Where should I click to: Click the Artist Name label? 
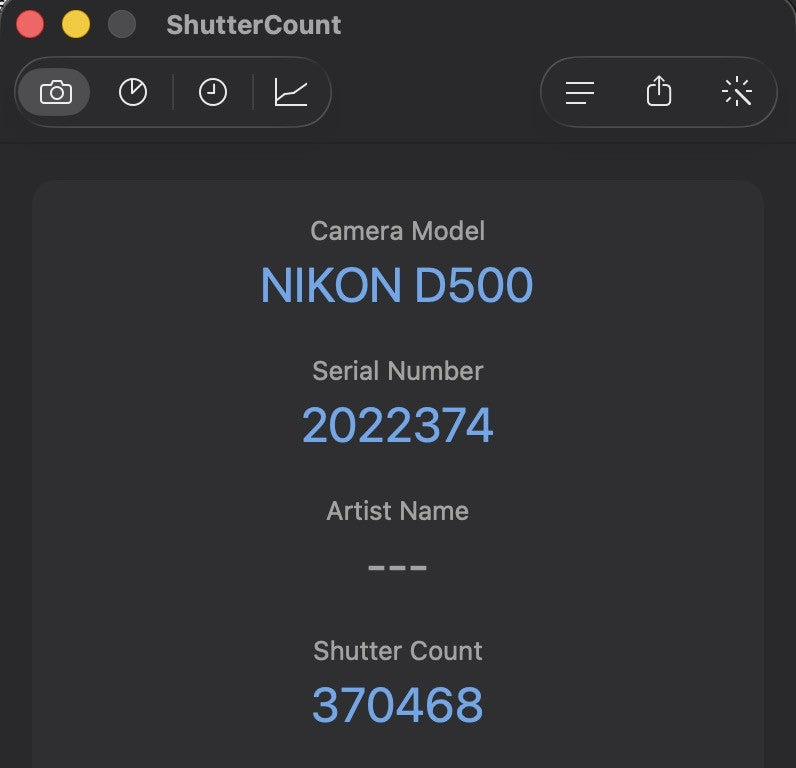(397, 511)
